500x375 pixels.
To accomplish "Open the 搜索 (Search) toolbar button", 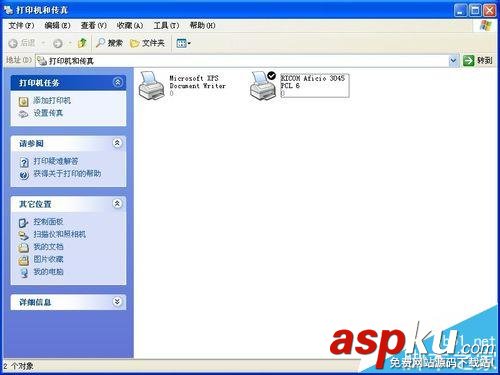I will click(109, 43).
